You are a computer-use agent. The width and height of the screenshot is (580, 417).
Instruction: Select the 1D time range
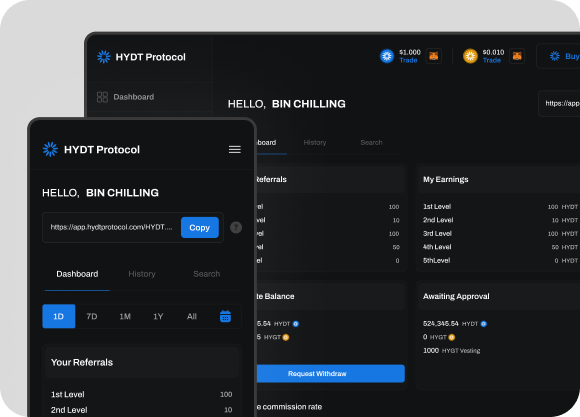point(59,316)
